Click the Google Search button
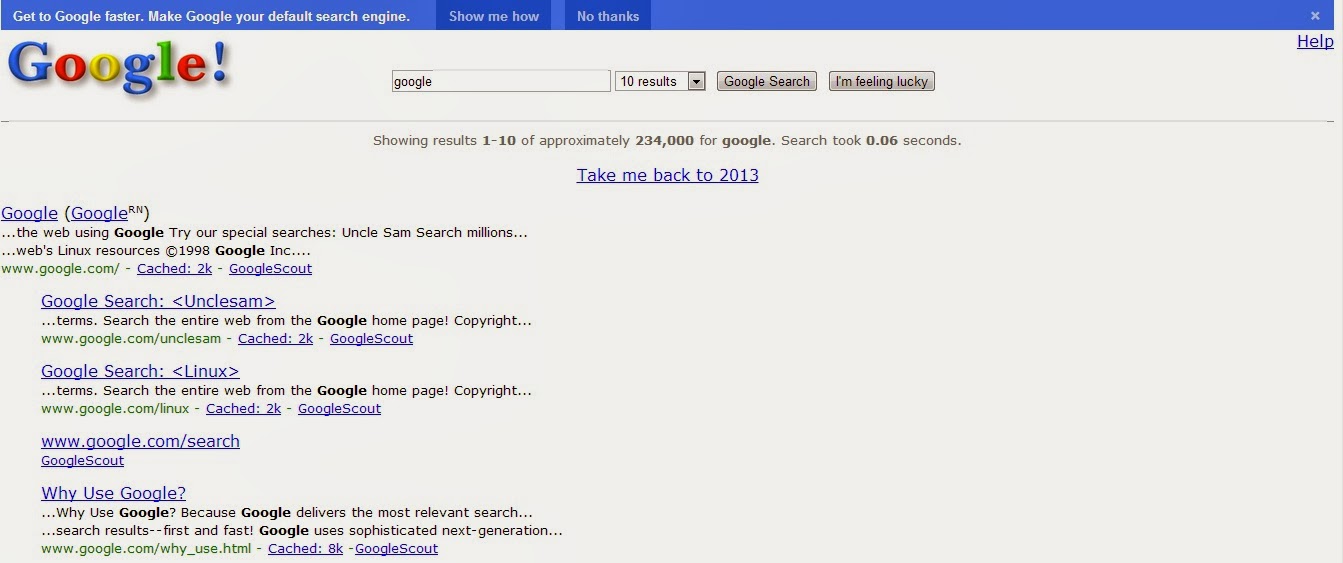Image resolution: width=1343 pixels, height=563 pixels. tap(767, 81)
